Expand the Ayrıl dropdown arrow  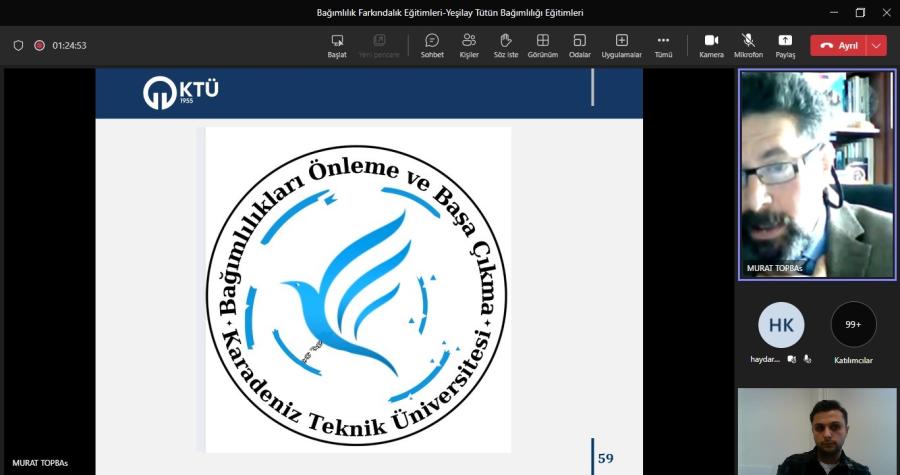[876, 46]
